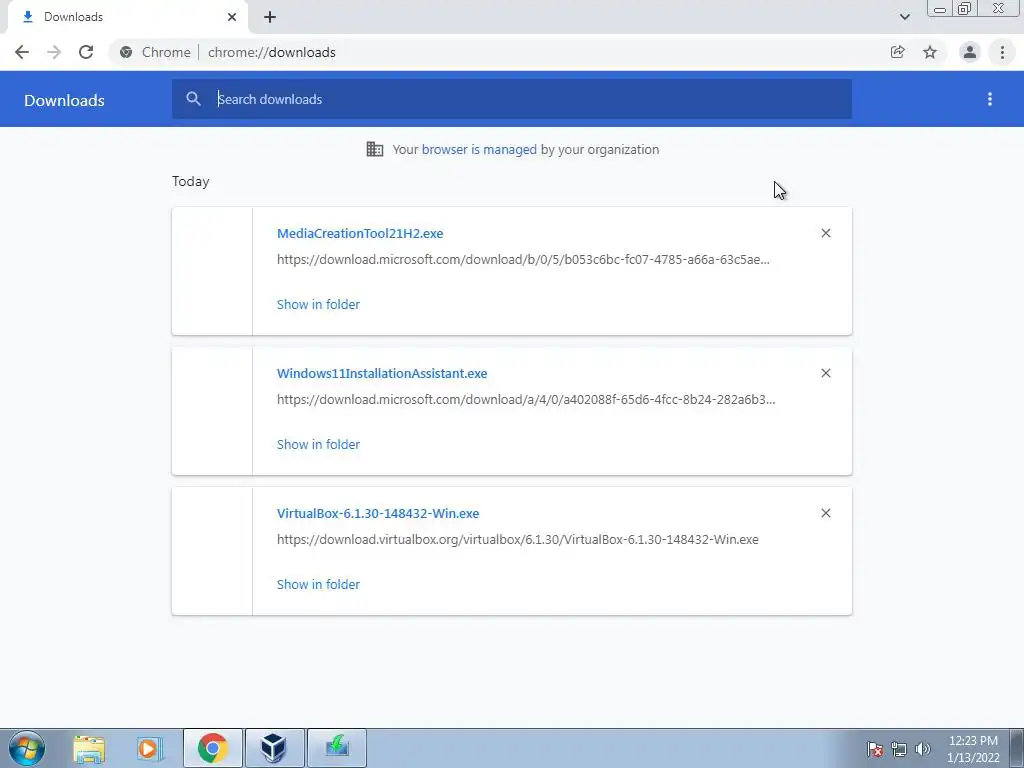Open the 'browser is managed' link

point(479,149)
